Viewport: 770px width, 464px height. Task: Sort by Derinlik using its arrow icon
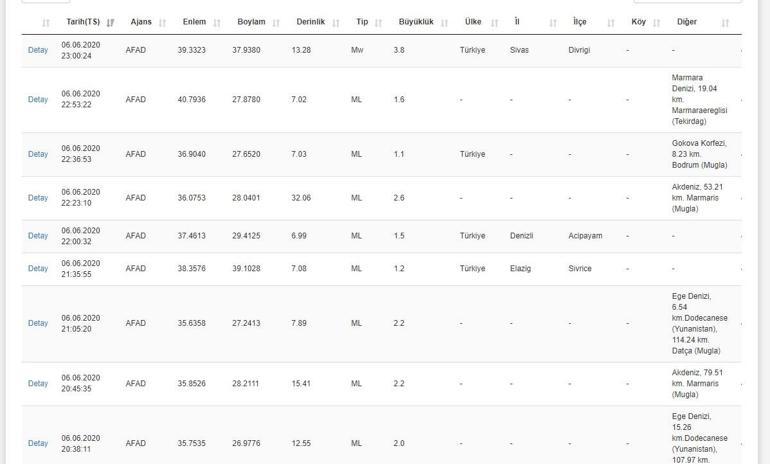click(x=336, y=23)
